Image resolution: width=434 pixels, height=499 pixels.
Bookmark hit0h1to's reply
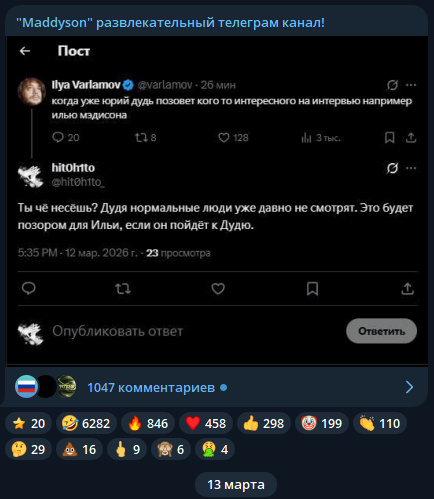[x=312, y=289]
